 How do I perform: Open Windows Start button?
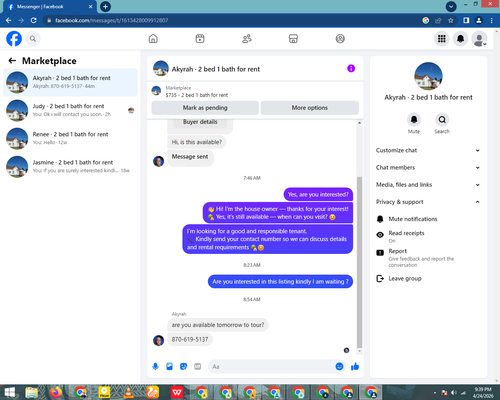pyautogui.click(x=9, y=392)
